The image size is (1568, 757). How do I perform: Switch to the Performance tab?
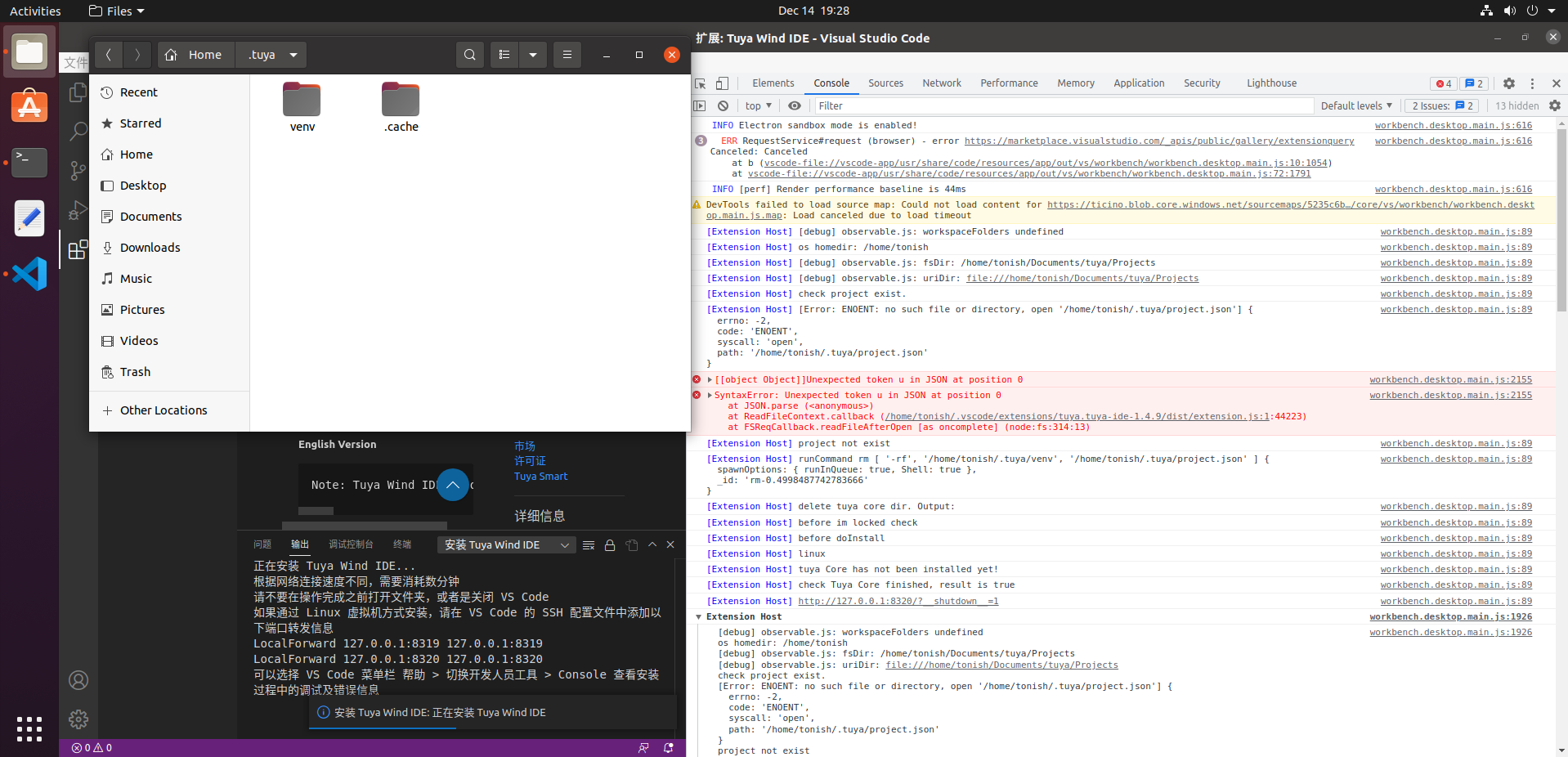coord(1009,83)
